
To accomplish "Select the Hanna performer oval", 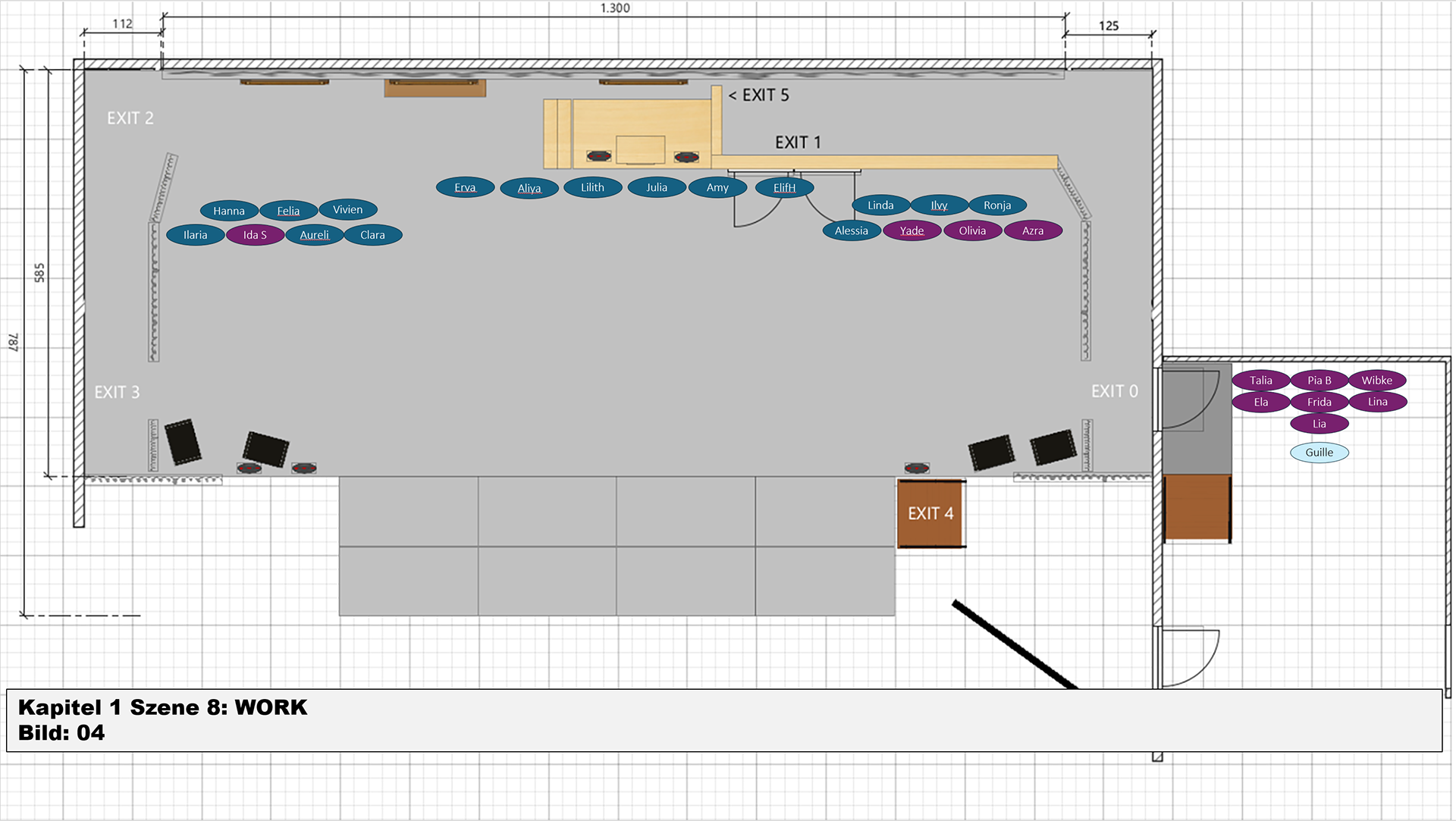I will (x=228, y=211).
